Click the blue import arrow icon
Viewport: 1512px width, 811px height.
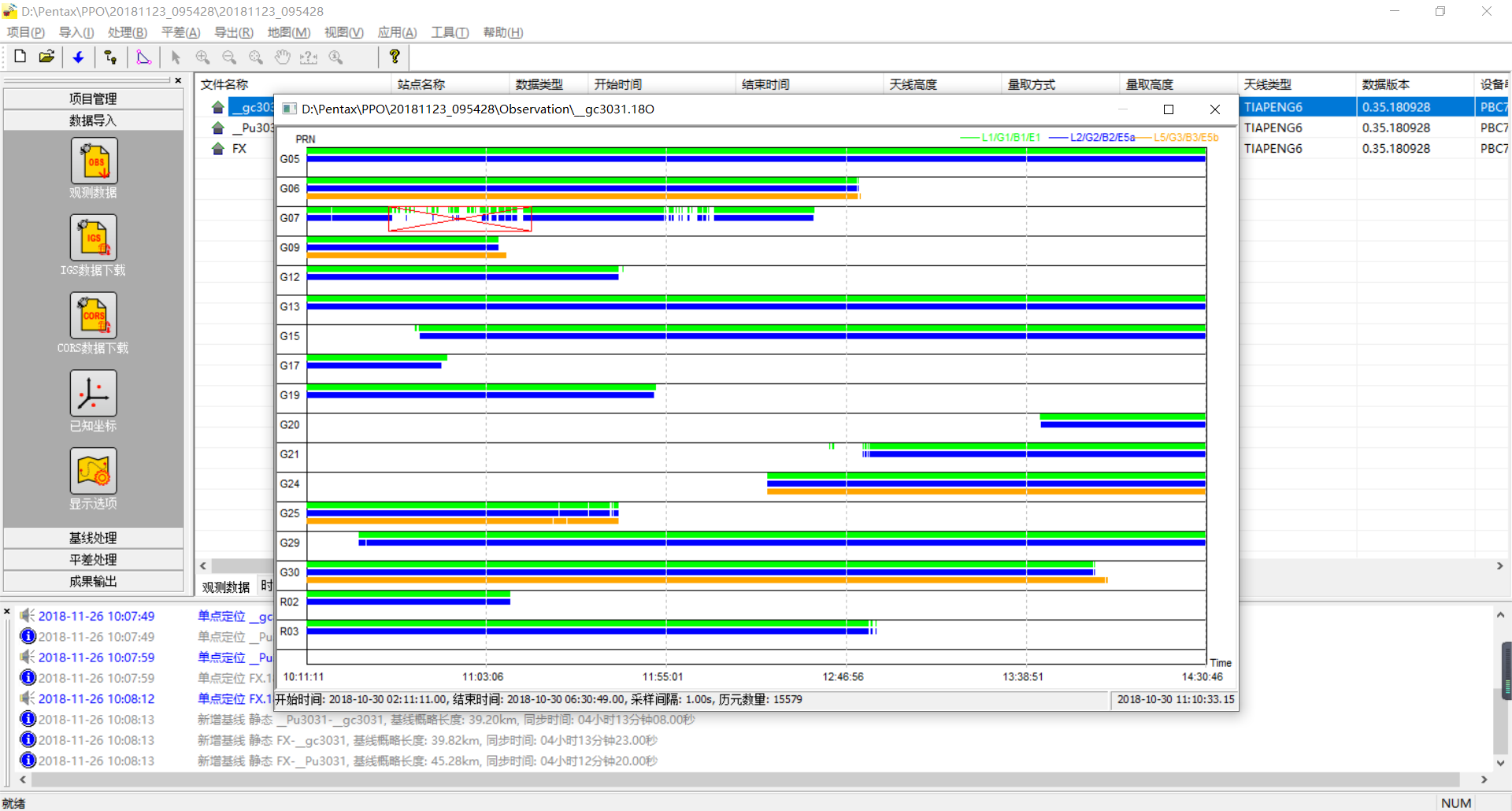[x=78, y=57]
